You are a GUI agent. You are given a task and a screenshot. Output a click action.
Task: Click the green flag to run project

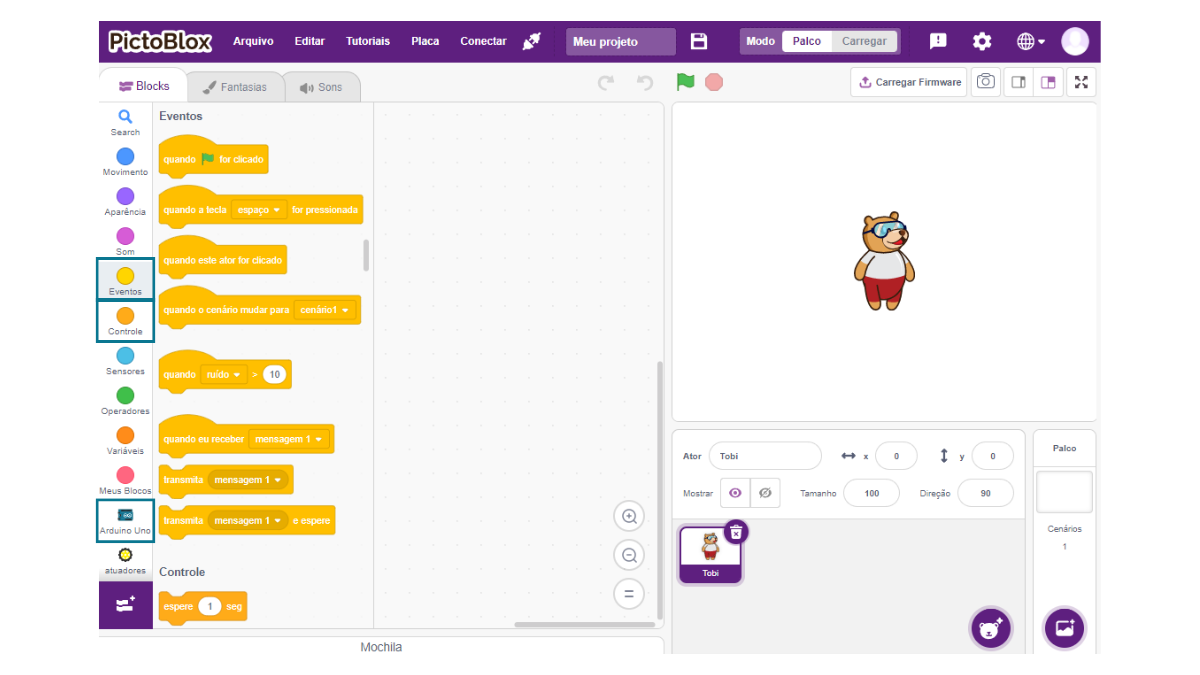coord(685,82)
